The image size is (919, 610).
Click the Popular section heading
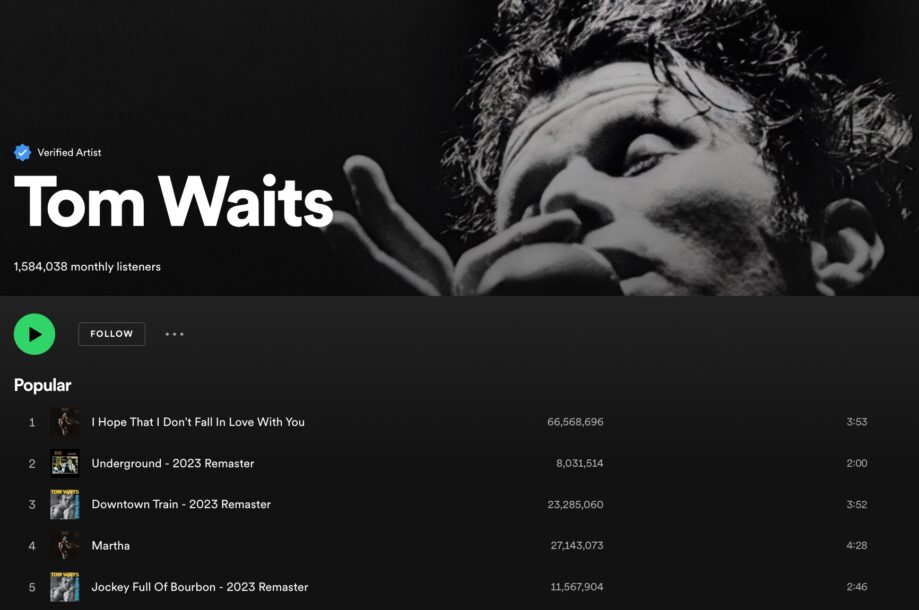42,385
